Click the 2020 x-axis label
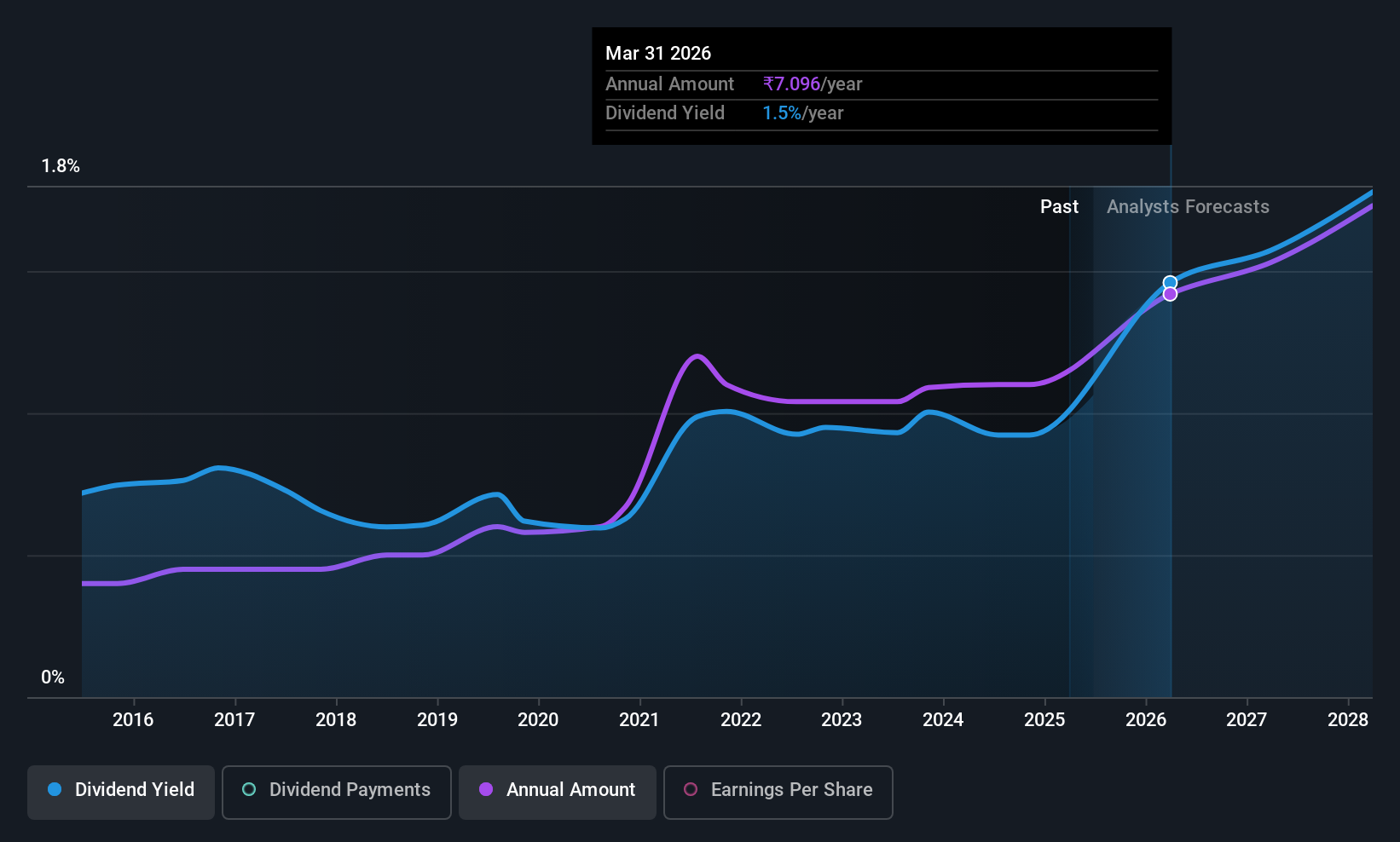Viewport: 1400px width, 842px height. tap(538, 719)
